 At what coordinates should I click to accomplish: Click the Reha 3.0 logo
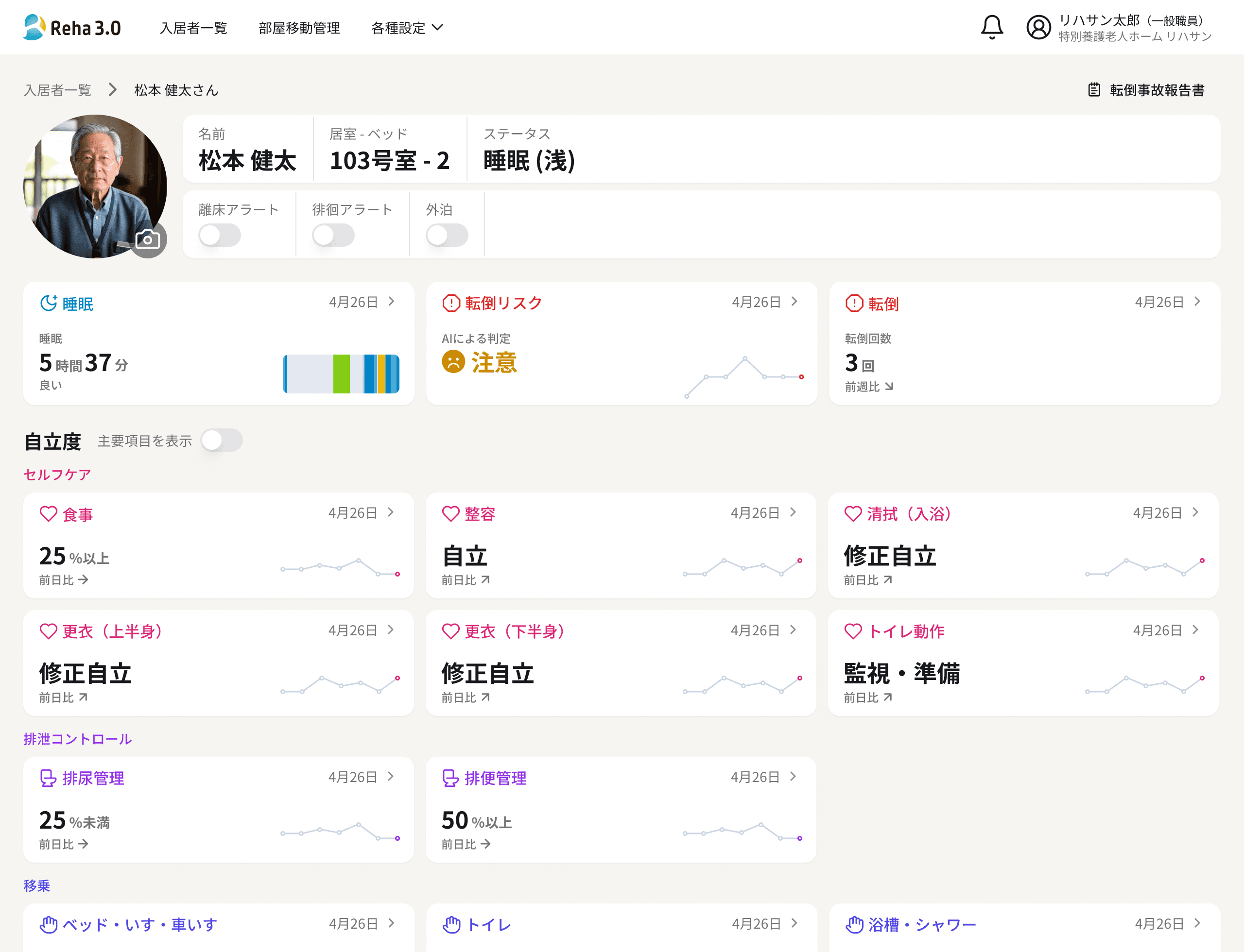(x=72, y=27)
